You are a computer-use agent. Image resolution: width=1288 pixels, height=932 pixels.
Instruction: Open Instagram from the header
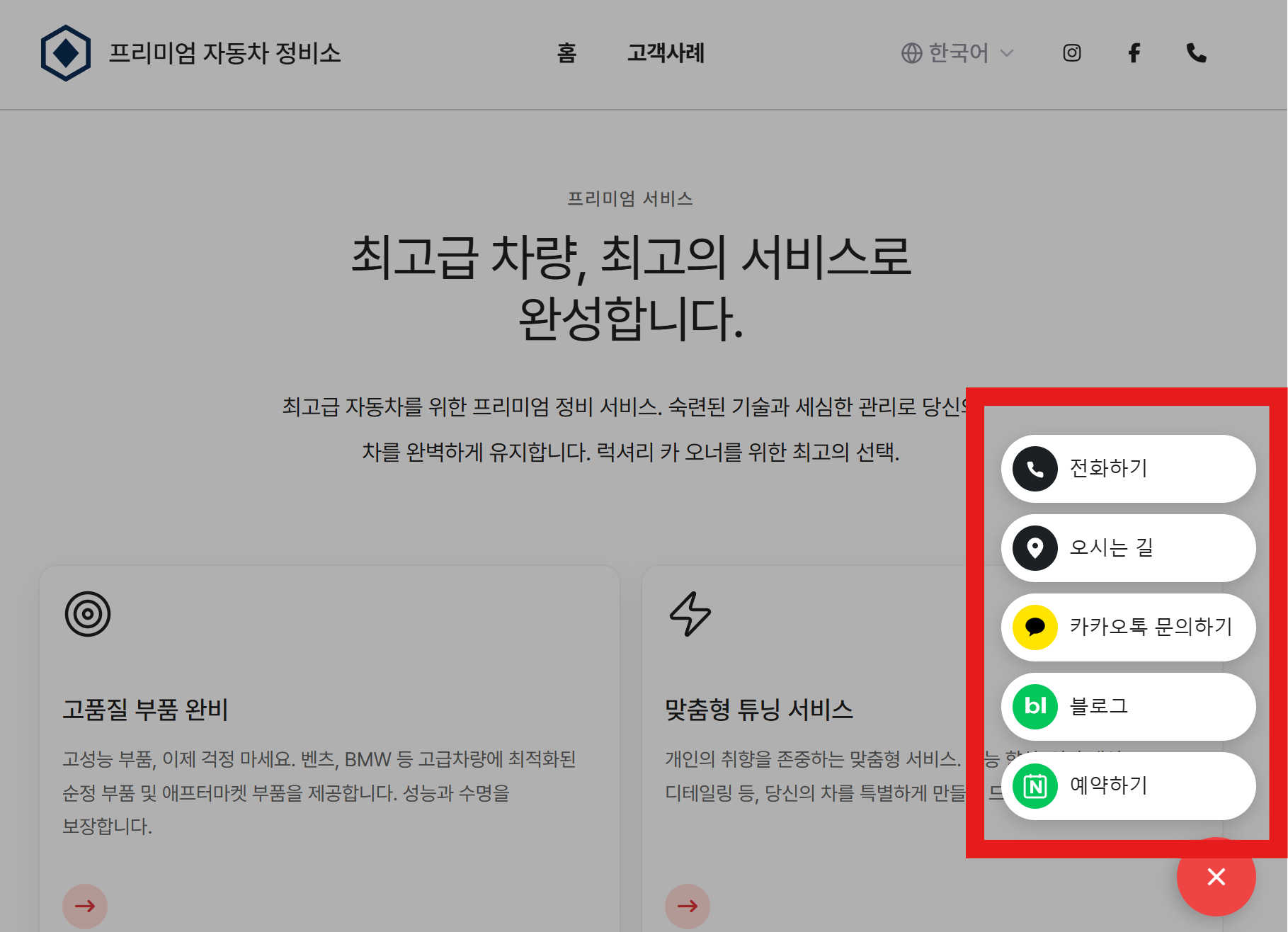(x=1071, y=53)
